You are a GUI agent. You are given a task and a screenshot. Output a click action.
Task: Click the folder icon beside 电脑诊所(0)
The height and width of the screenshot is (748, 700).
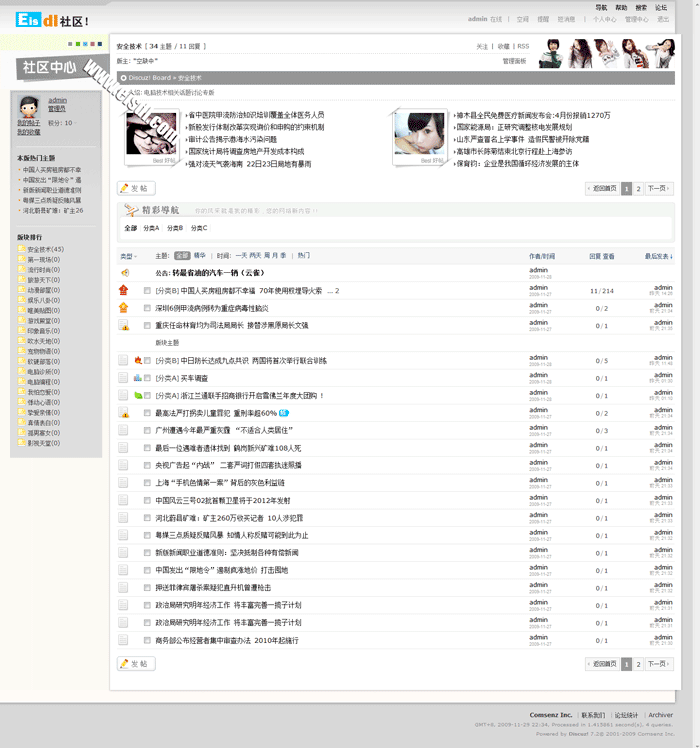(21, 371)
